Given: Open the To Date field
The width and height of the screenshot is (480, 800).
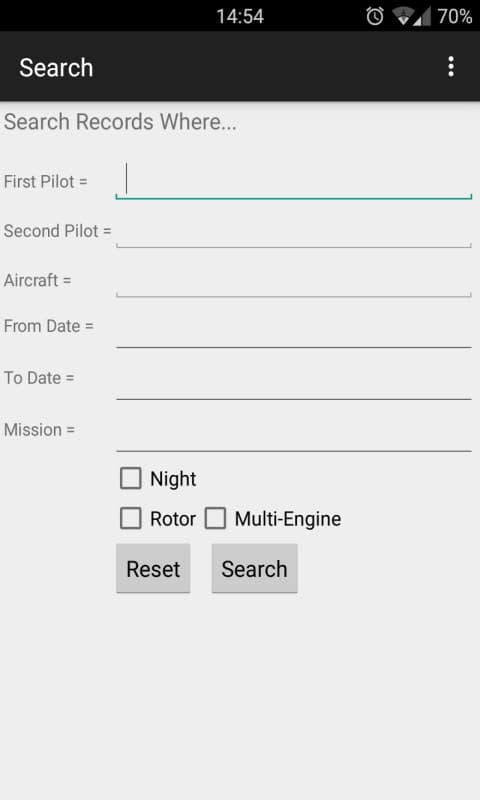Looking at the screenshot, I should click(293, 378).
